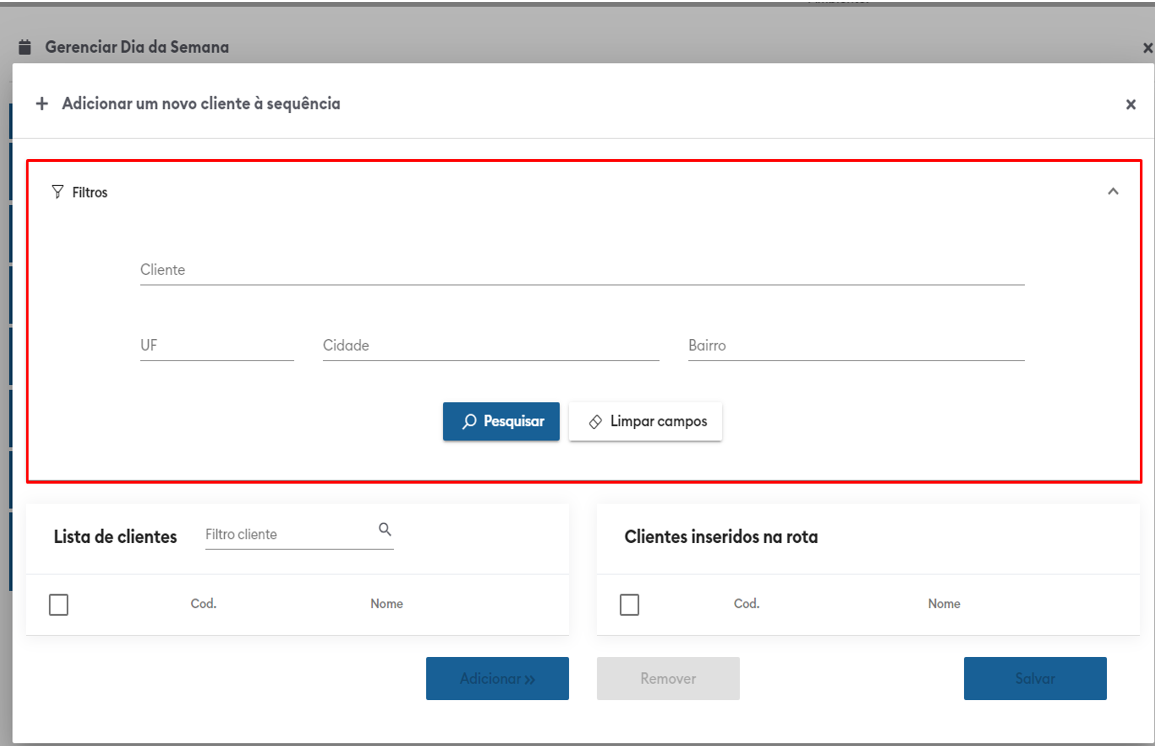Close the add-client dialog with the X
The image size is (1155, 746).
tap(1131, 104)
